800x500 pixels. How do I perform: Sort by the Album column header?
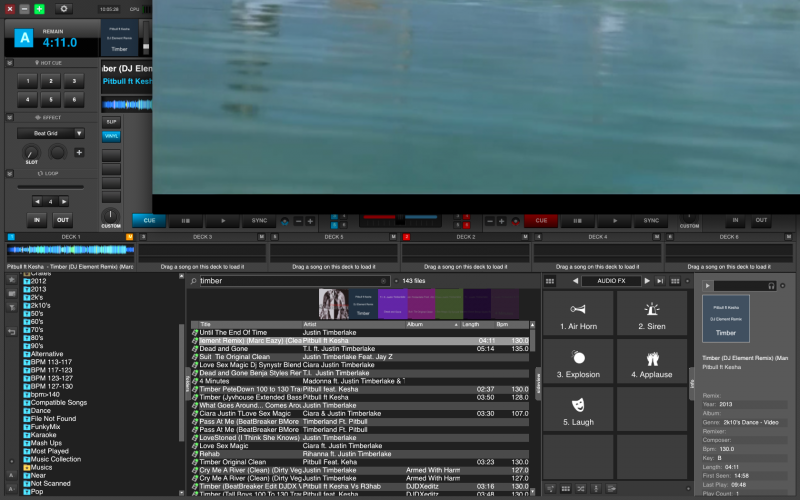pos(432,324)
